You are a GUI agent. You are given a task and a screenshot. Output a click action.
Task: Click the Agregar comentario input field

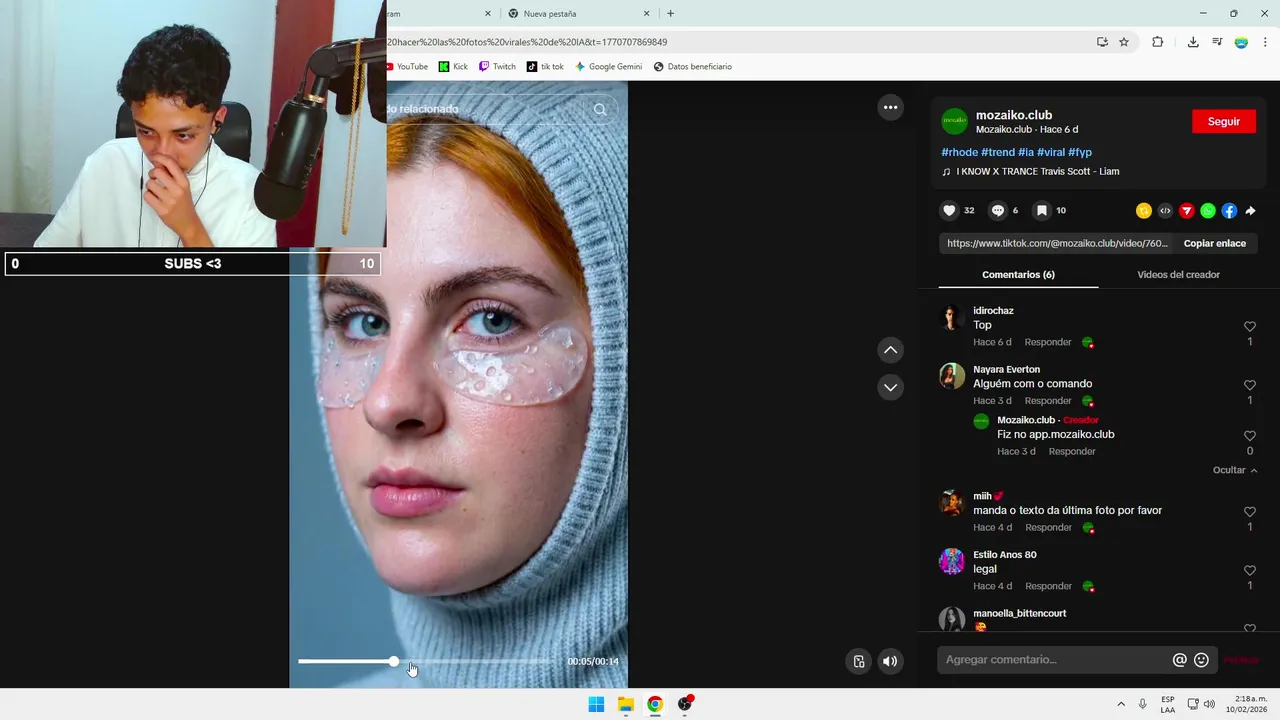coord(1055,660)
